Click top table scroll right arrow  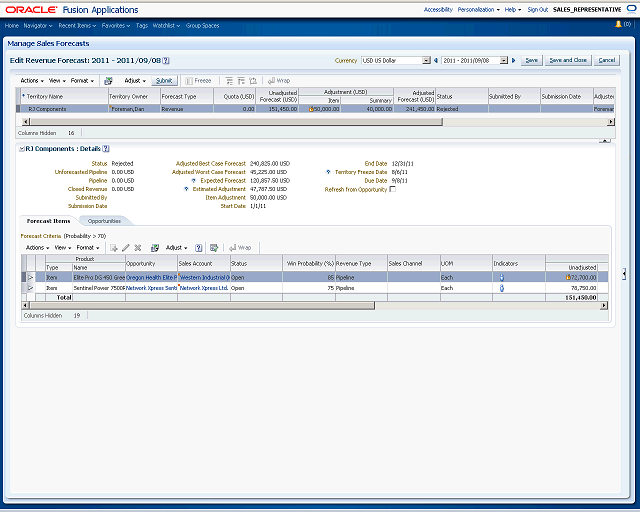(611, 122)
